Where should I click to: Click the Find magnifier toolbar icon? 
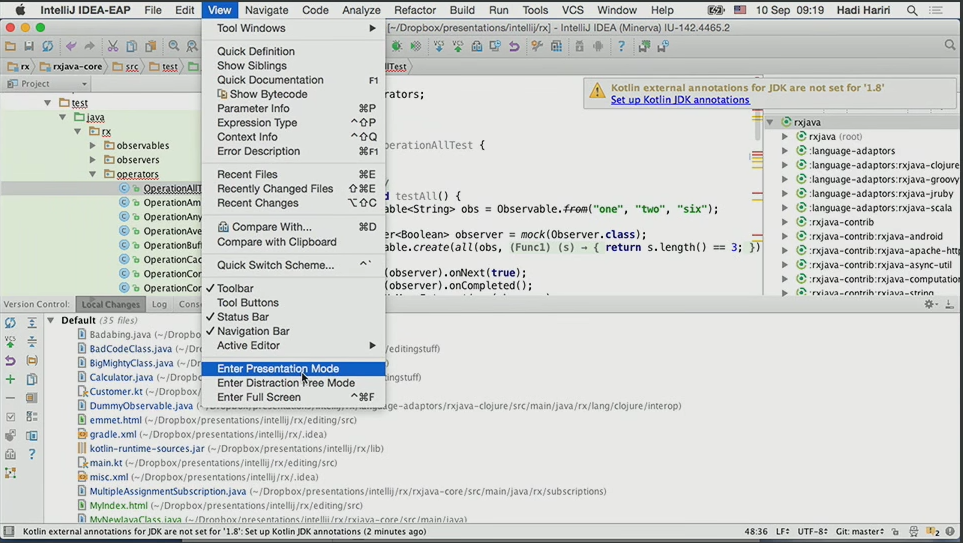click(174, 46)
